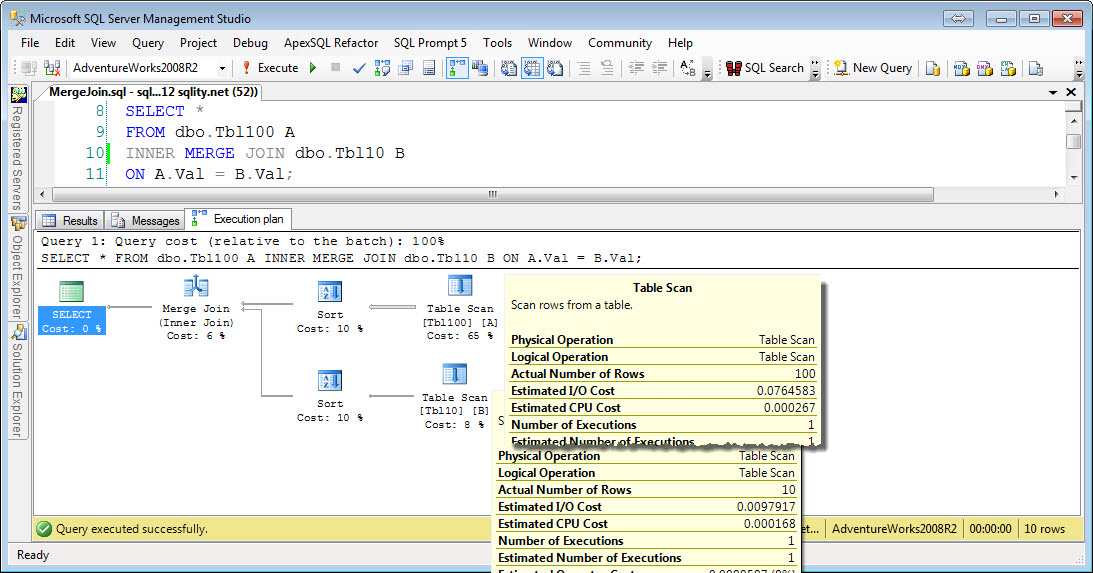Screen dimensions: 1093x573
Task: Click Display Estimated Execution Plan icon
Action: click(x=382, y=68)
